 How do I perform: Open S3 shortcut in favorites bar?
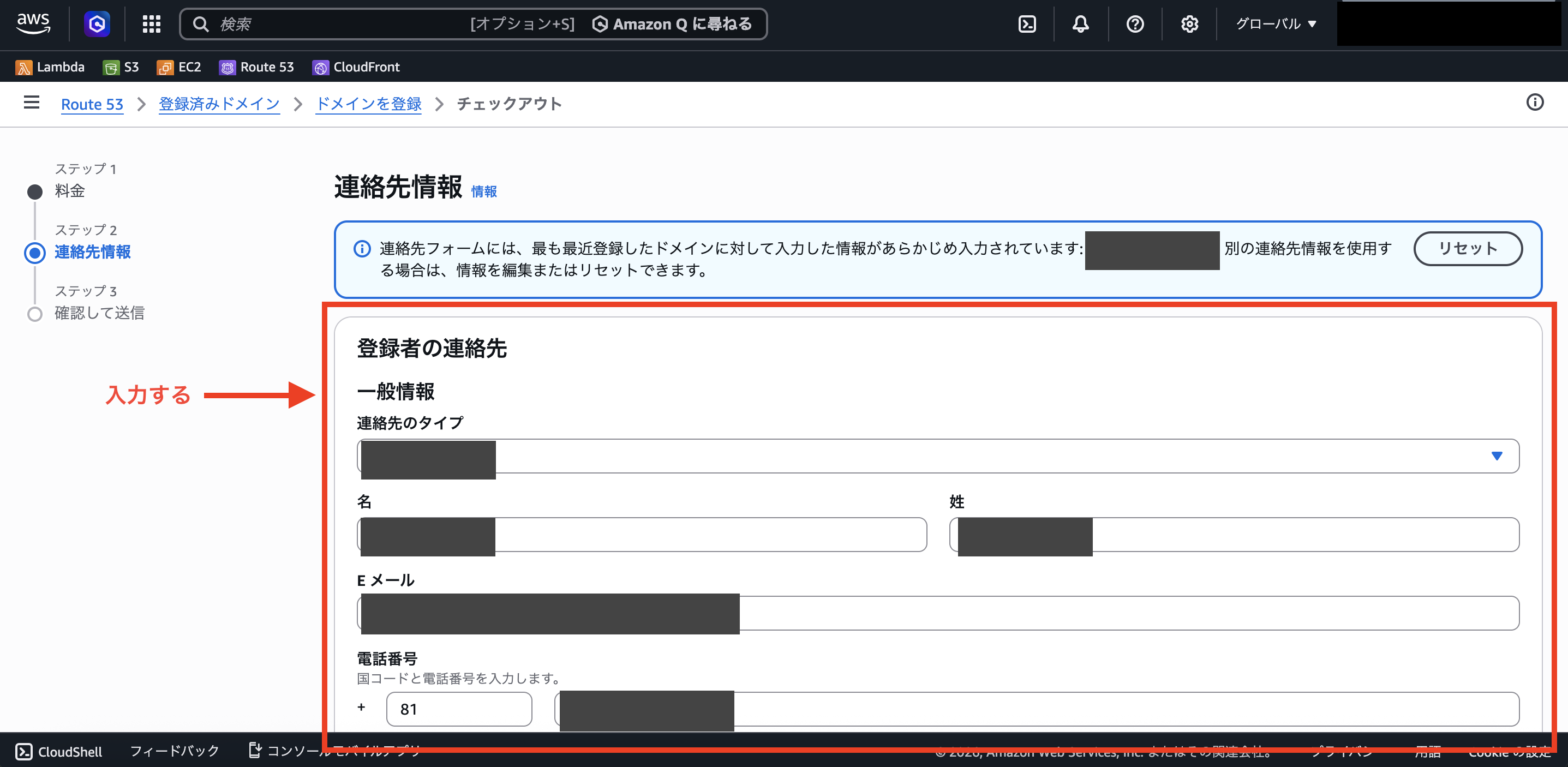click(x=121, y=67)
